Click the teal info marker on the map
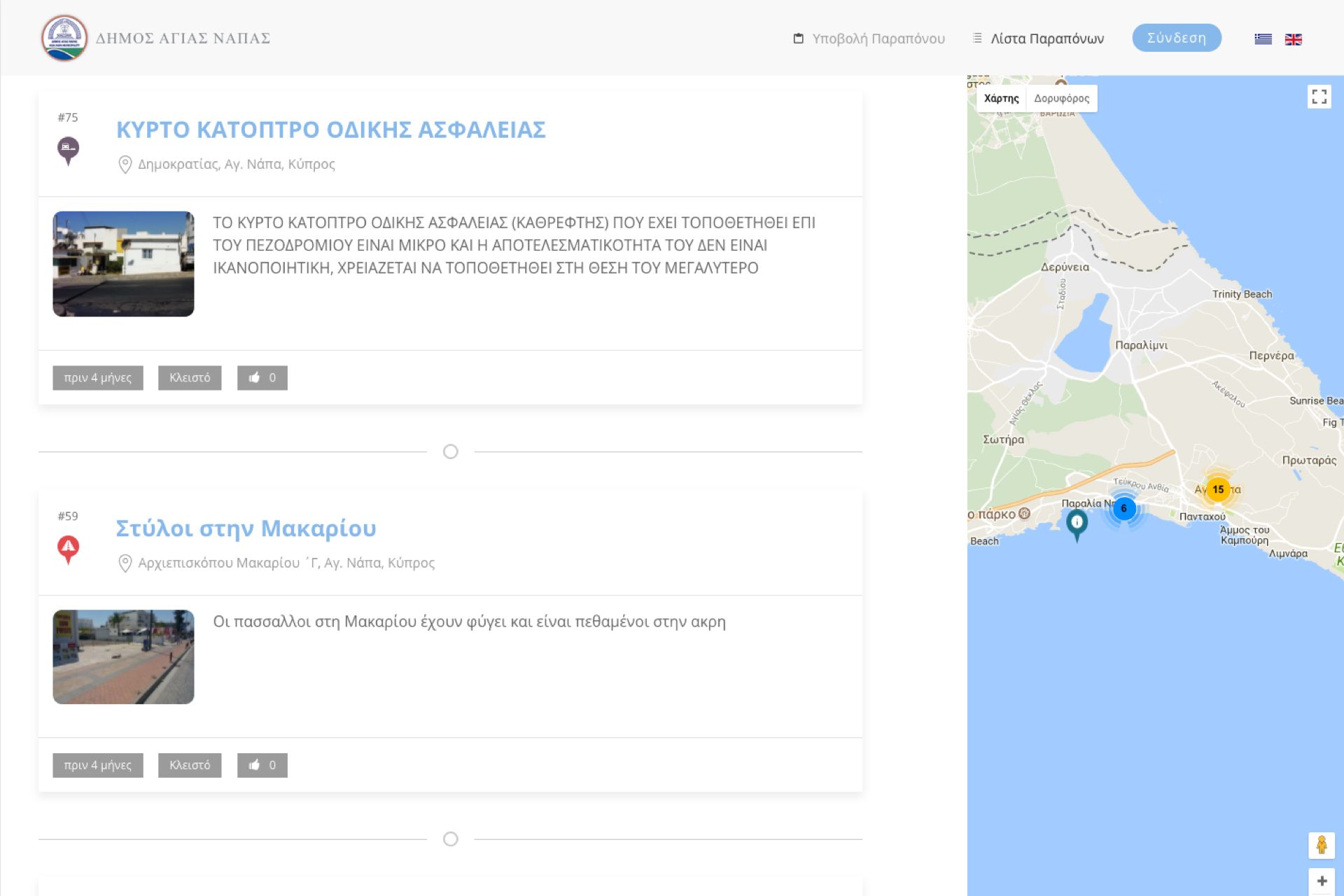 1077,522
